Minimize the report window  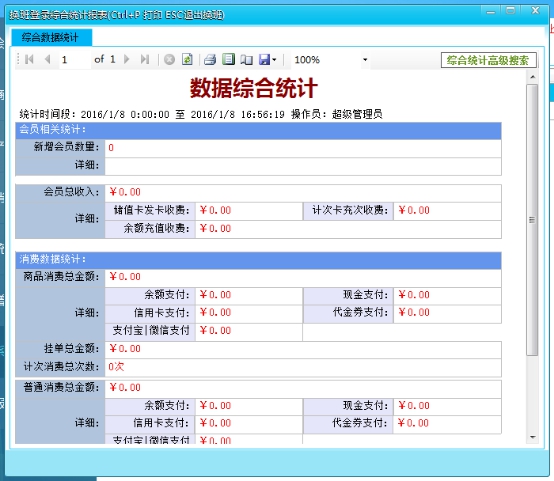pyautogui.click(x=491, y=12)
